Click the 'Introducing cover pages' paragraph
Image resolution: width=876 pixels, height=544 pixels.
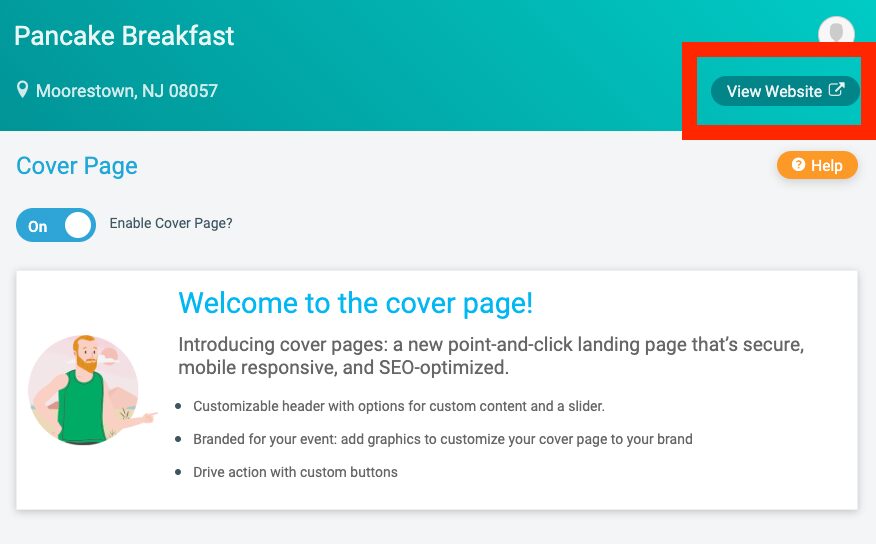pos(491,356)
